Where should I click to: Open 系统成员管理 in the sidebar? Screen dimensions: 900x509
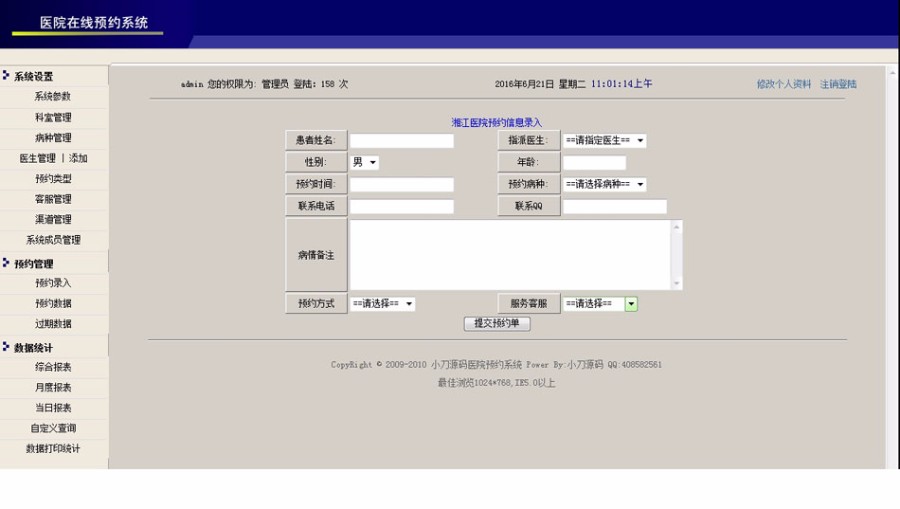click(53, 240)
